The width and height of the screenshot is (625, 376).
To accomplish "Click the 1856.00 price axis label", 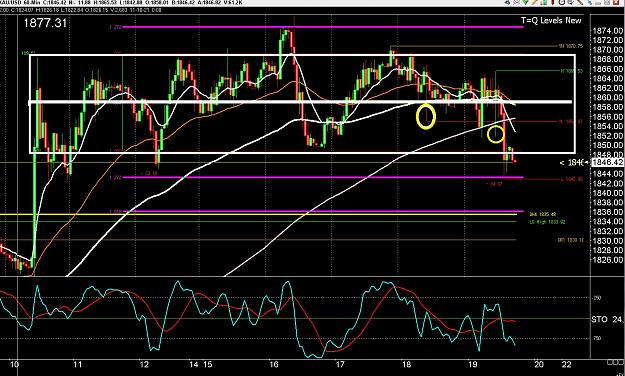I will click(x=607, y=117).
